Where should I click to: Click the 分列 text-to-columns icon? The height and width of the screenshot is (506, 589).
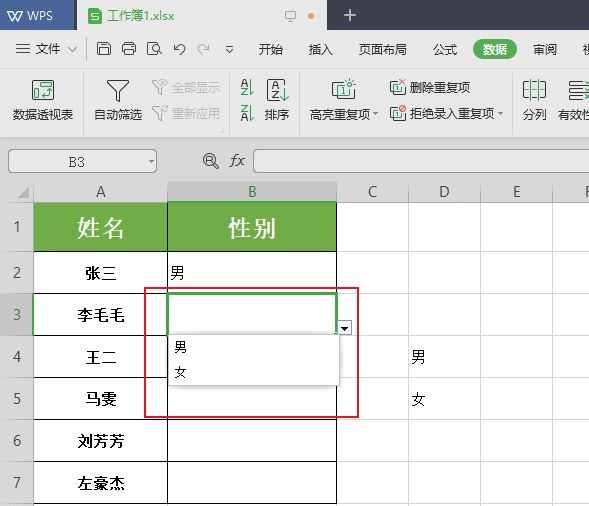tap(534, 90)
